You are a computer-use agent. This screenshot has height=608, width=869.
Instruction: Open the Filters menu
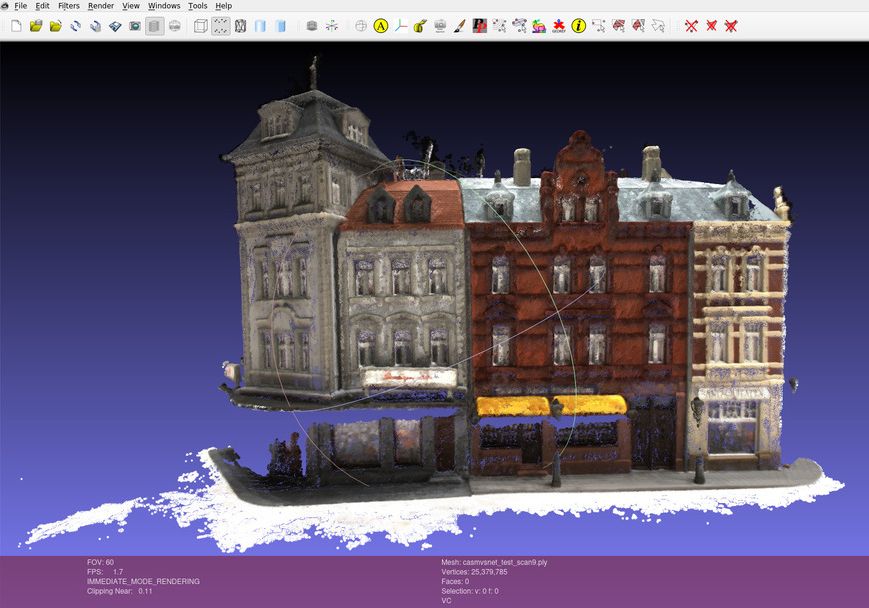(68, 6)
